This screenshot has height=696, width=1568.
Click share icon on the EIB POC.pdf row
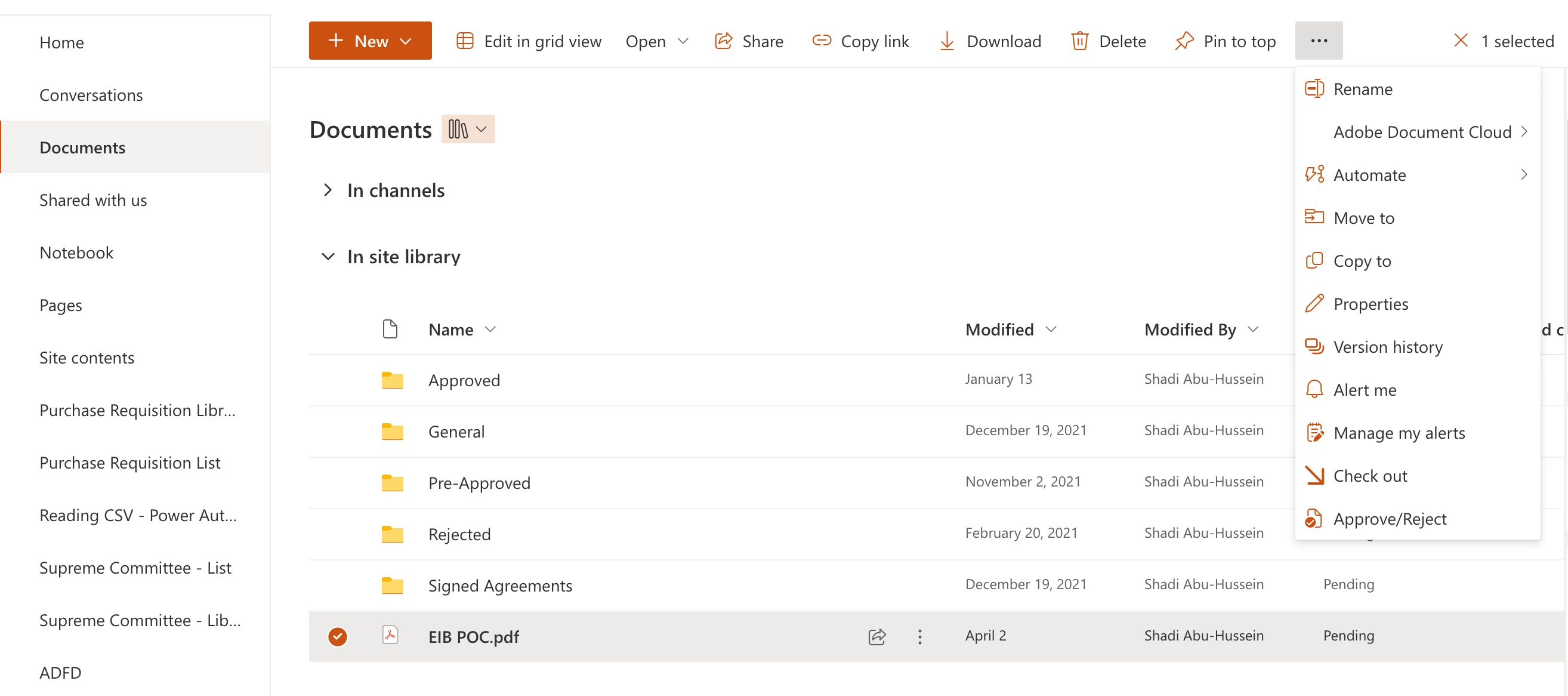click(876, 636)
